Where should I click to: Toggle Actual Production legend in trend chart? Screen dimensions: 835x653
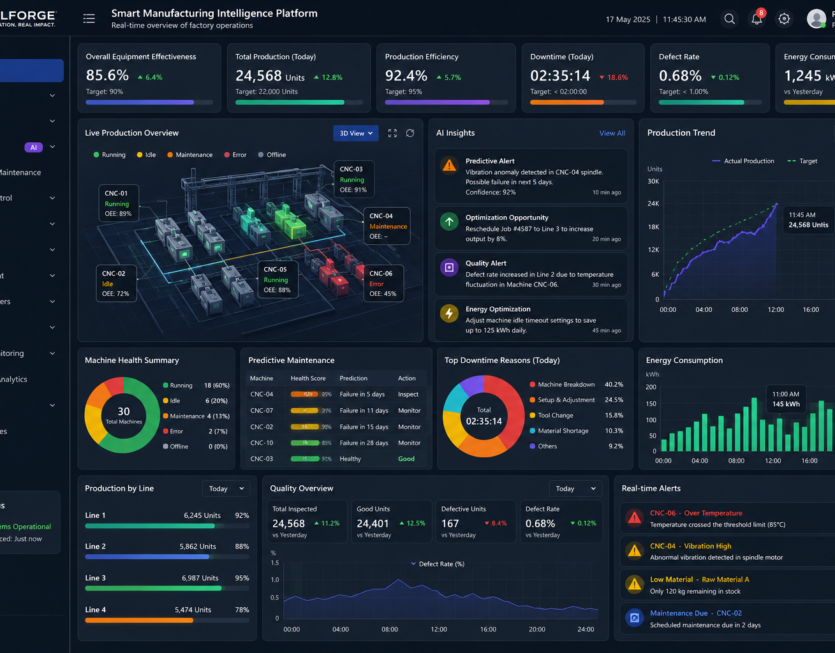click(x=743, y=161)
